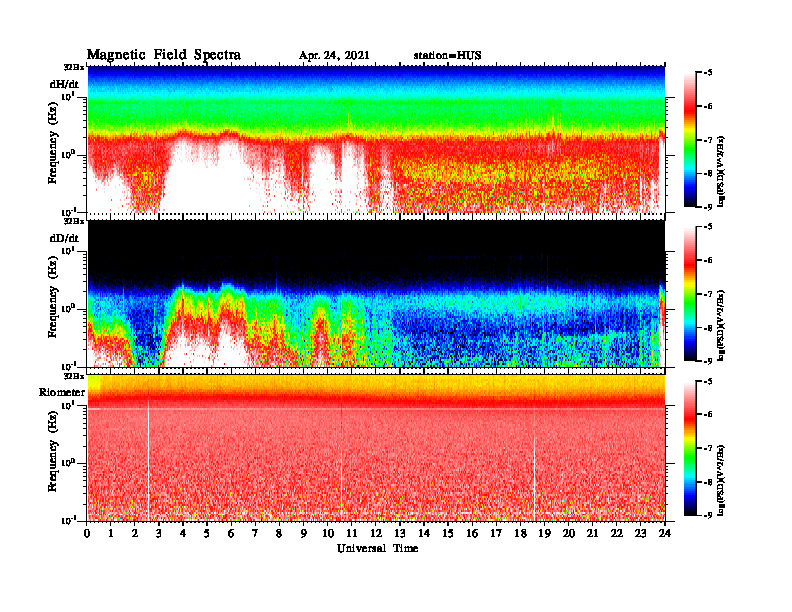This screenshot has height=612, width=792.
Task: Click the hour "24" tick label
Action: click(x=665, y=533)
